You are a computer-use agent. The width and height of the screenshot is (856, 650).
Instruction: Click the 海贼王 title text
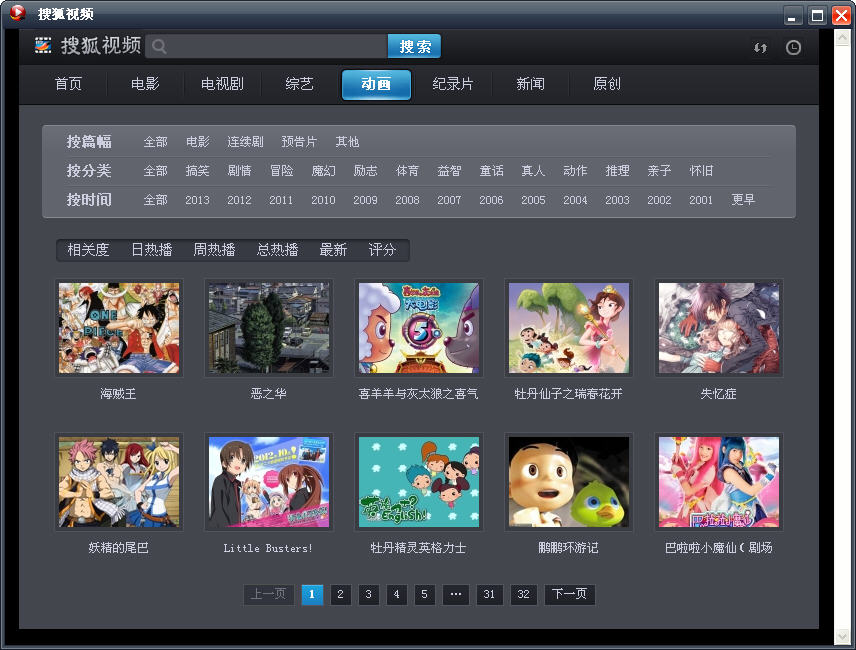(118, 393)
